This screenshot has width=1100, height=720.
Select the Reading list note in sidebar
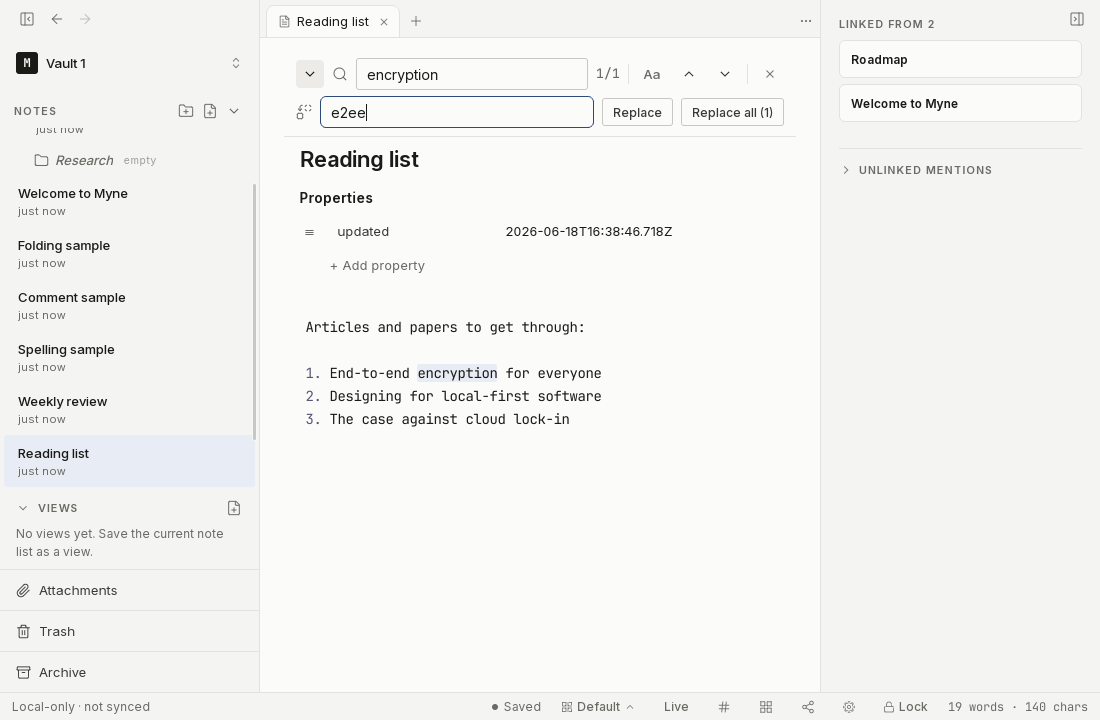(x=129, y=461)
